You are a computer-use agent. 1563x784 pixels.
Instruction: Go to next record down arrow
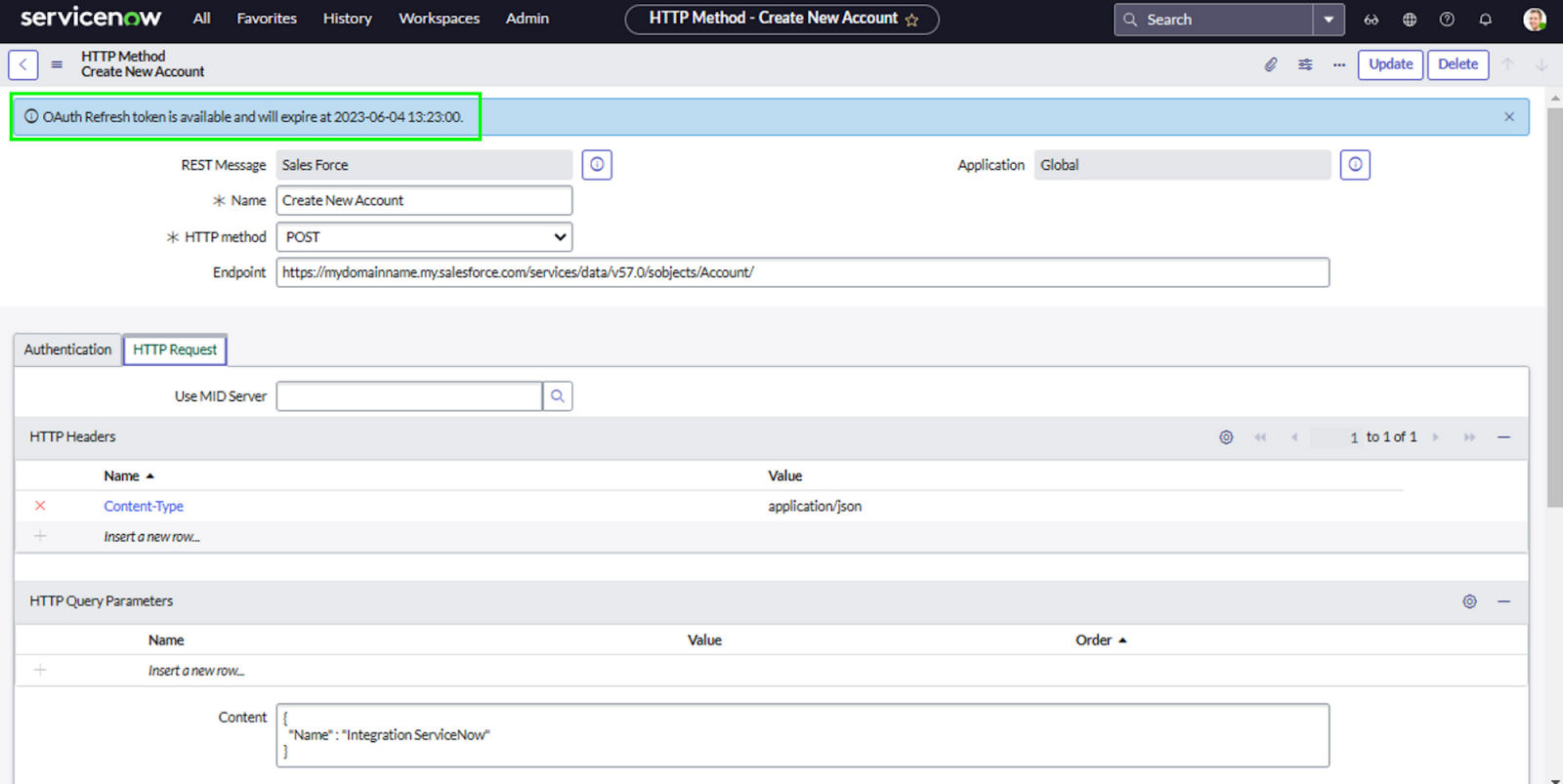coord(1541,64)
